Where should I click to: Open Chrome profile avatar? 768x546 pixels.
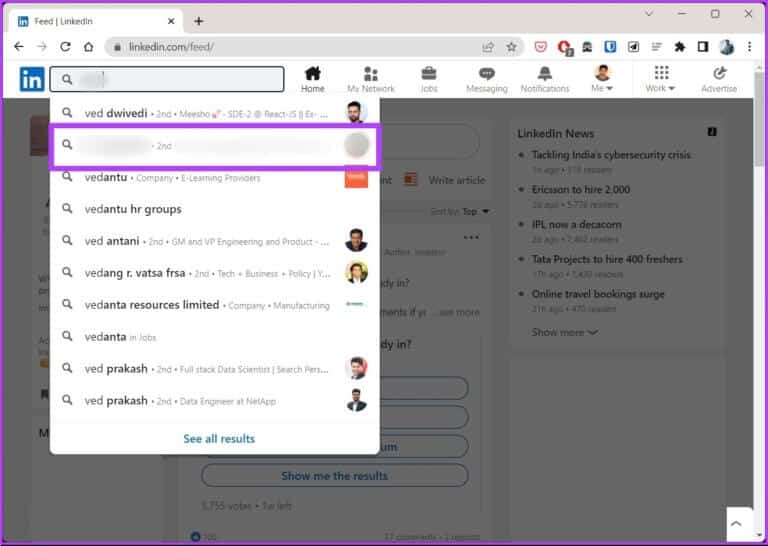726,47
